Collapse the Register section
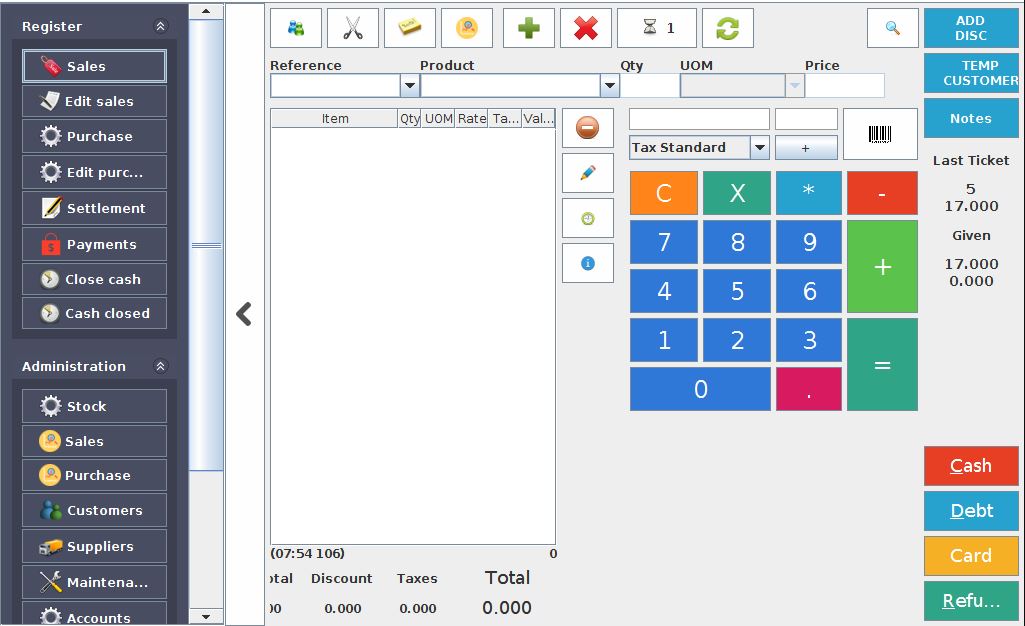1025x626 pixels. pyautogui.click(x=160, y=27)
